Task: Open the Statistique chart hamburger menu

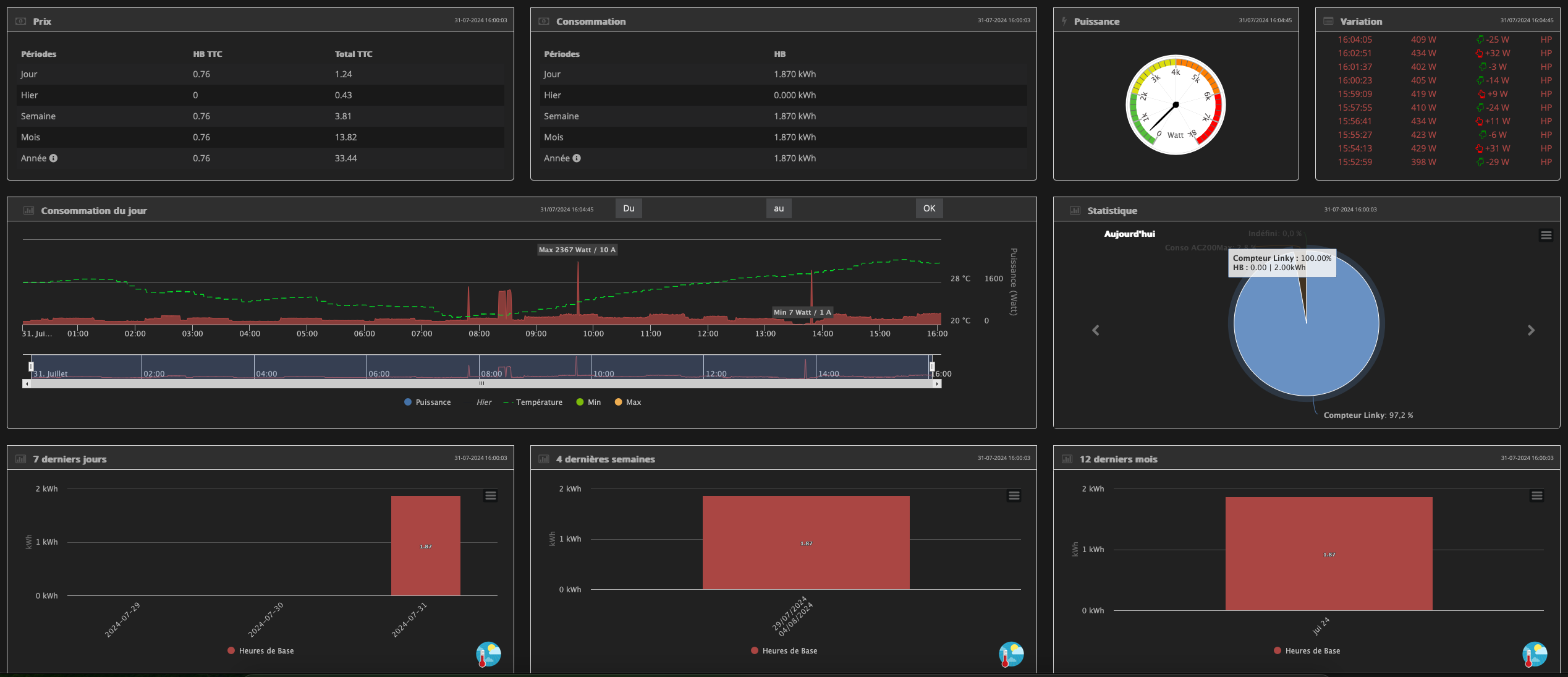Action: tap(1546, 235)
